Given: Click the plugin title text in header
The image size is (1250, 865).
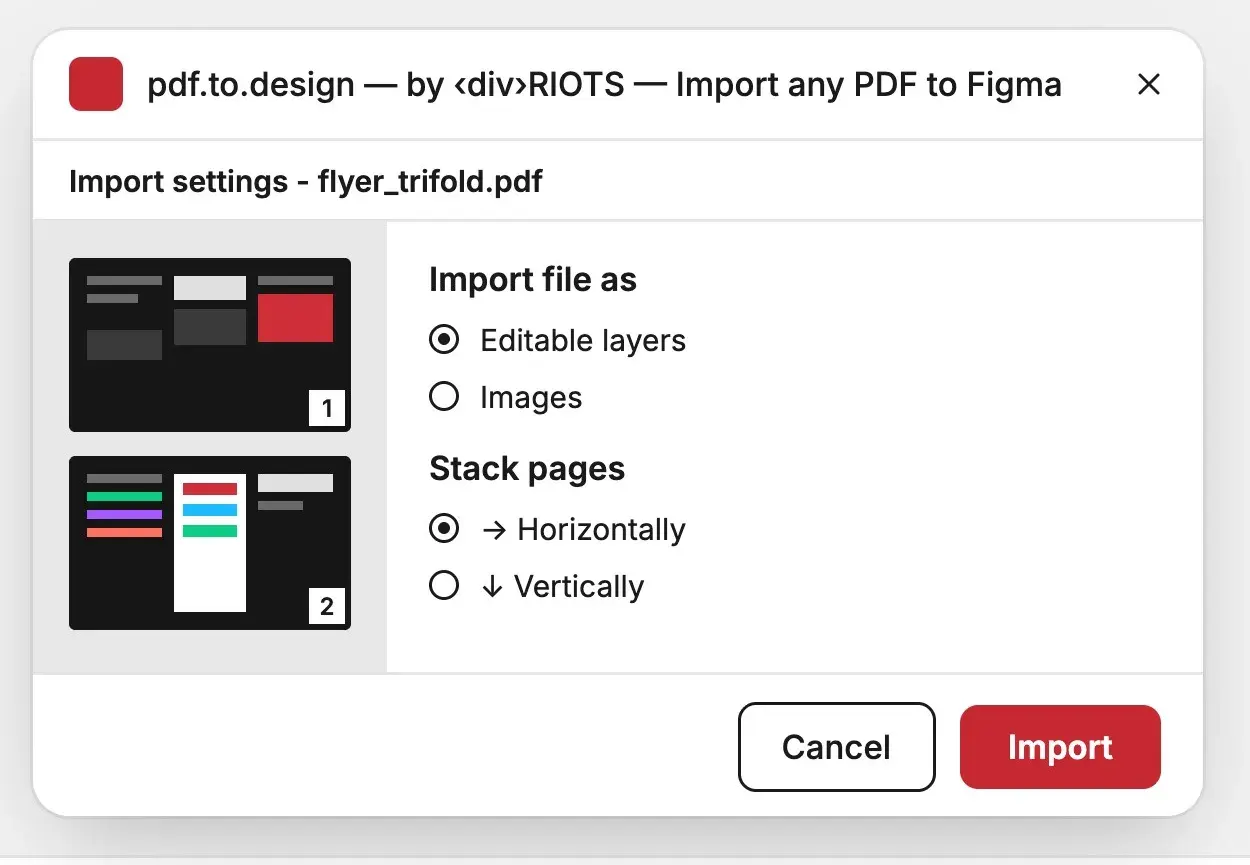Looking at the screenshot, I should tap(604, 85).
